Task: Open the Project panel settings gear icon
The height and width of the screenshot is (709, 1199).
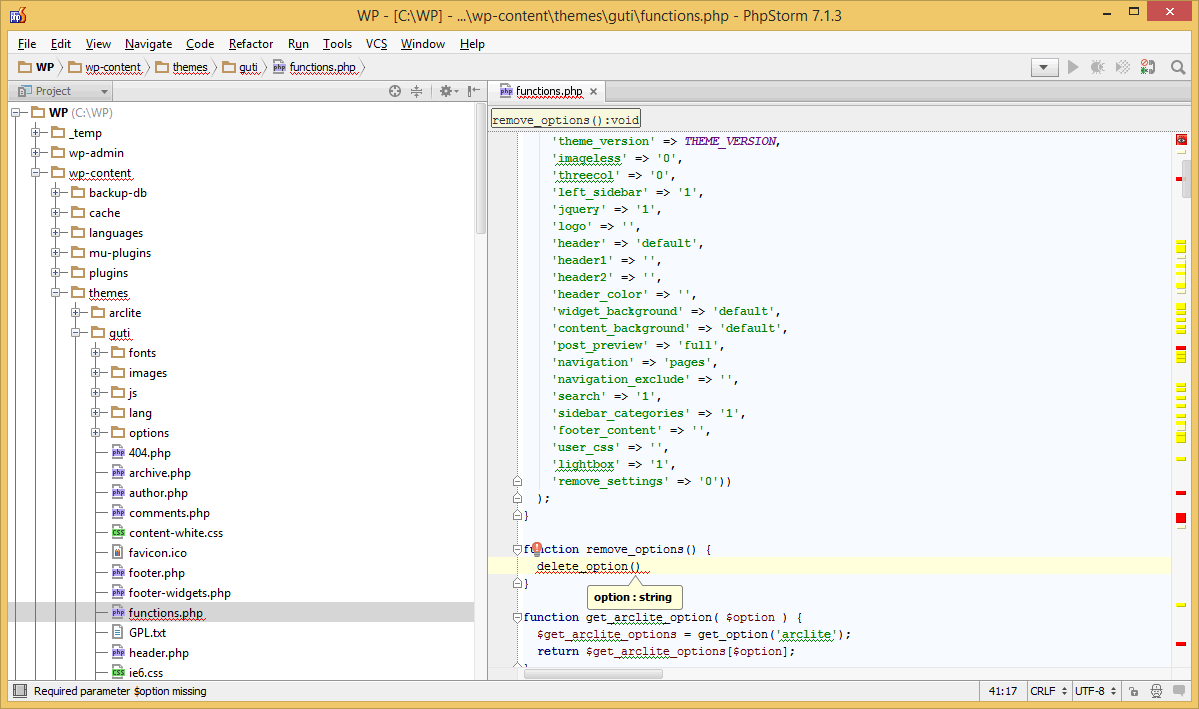Action: coord(446,91)
